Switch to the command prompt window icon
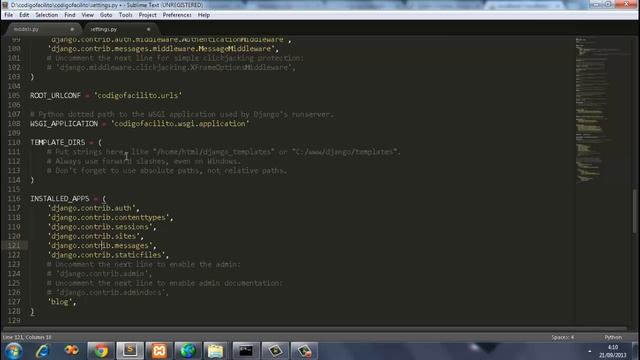The width and height of the screenshot is (640, 360). pos(246,351)
